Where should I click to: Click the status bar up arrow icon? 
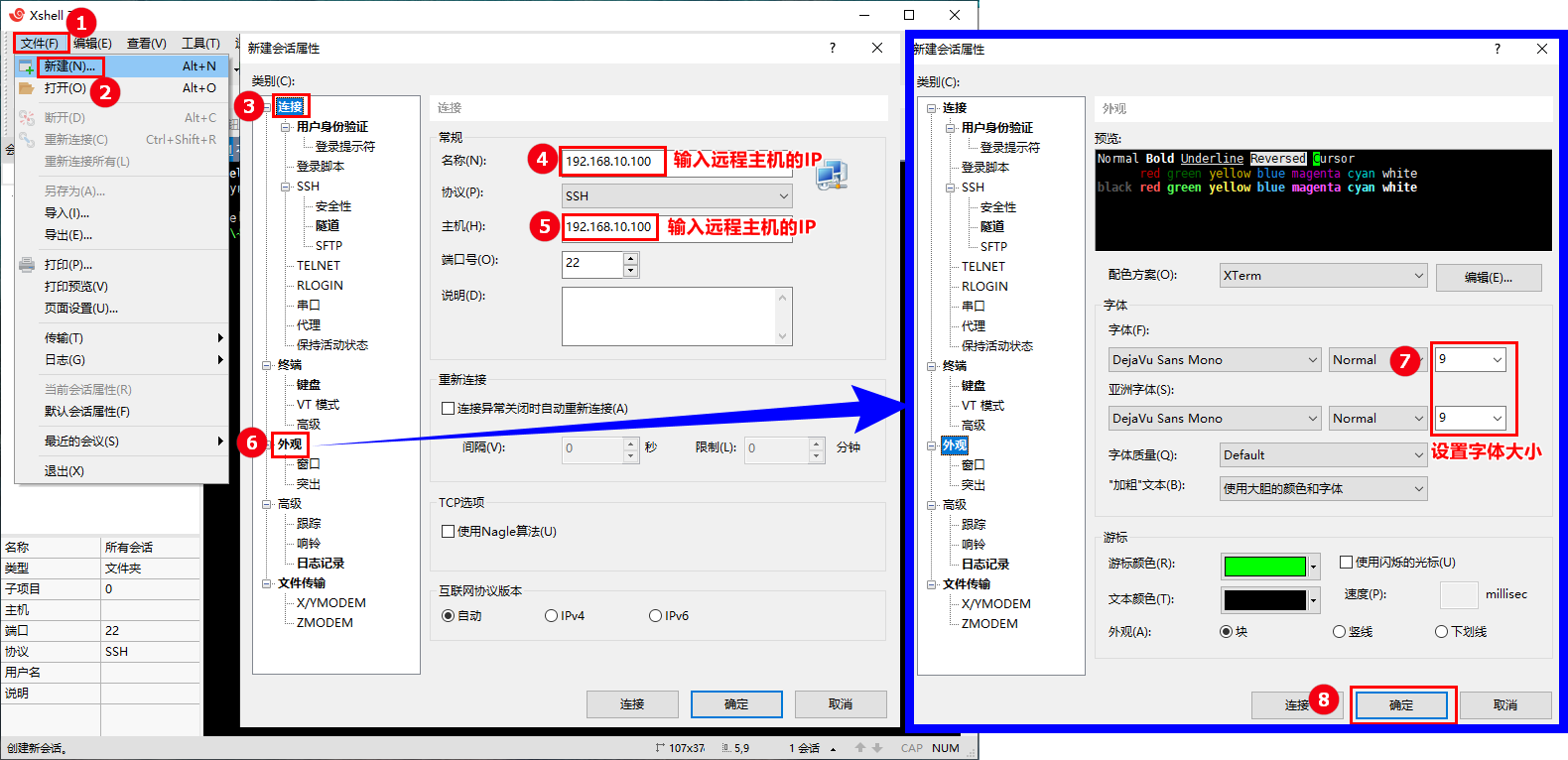860,748
